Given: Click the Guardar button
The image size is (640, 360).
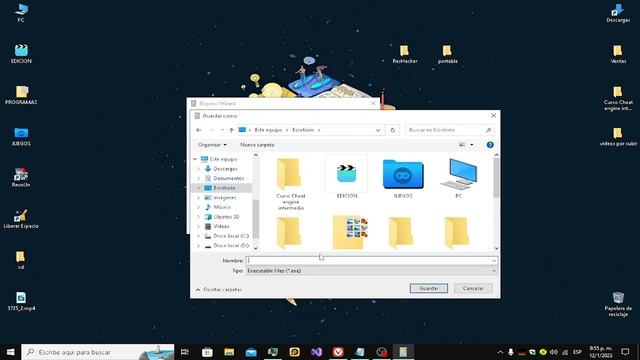Looking at the screenshot, I should click(x=429, y=288).
